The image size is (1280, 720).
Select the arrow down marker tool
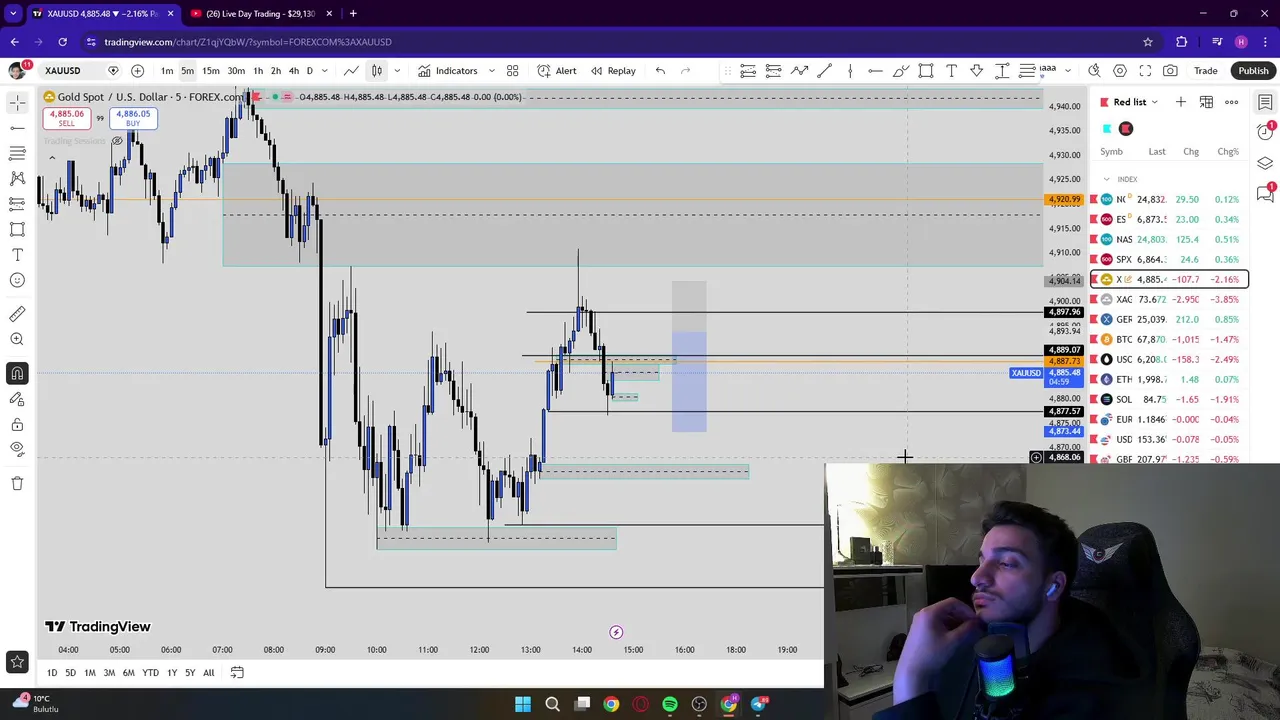pos(977,71)
